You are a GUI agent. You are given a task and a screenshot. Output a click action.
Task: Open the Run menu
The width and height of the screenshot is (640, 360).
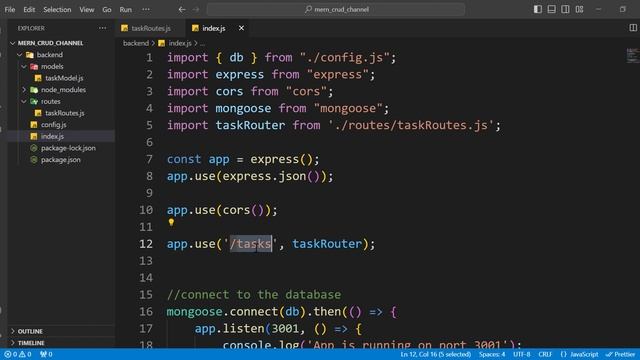126,9
